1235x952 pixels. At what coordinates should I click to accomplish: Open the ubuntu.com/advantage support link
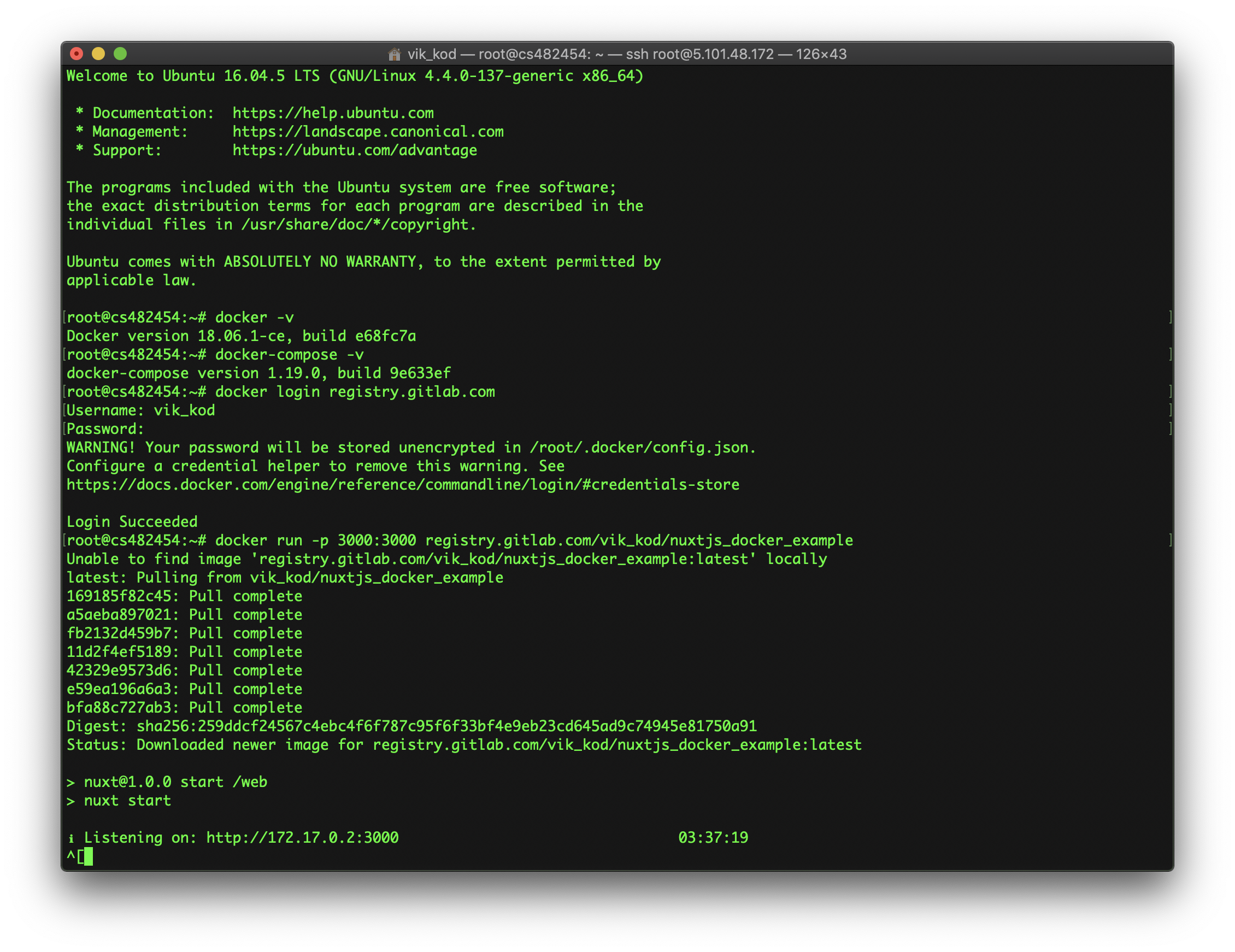pyautogui.click(x=355, y=150)
